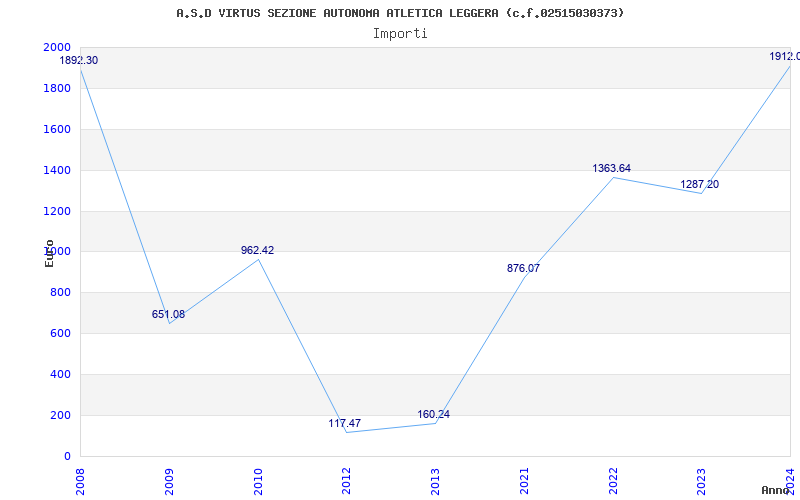Select the 962.42 data point label
Screen dimensions: 800x500
(258, 250)
